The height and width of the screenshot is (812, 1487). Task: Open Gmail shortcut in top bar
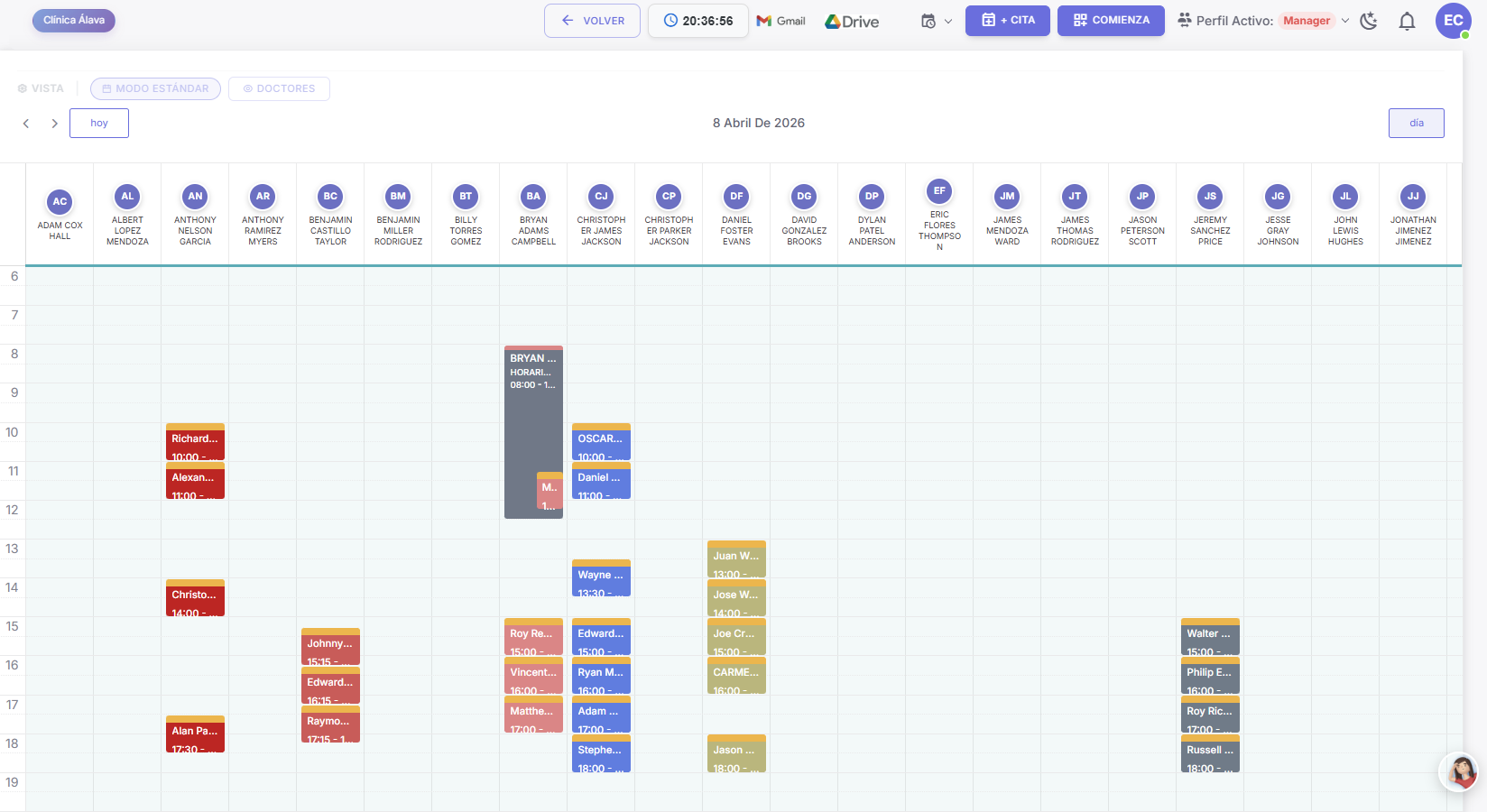(780, 21)
